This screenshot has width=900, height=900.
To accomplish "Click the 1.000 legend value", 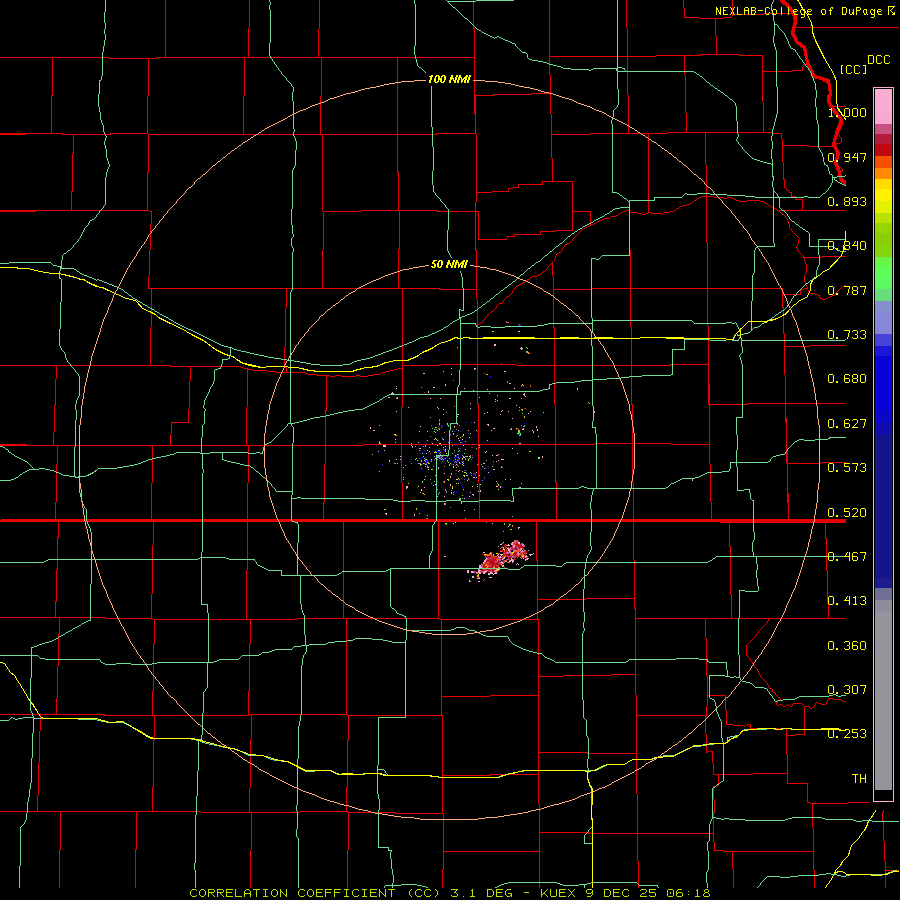I will tap(847, 112).
